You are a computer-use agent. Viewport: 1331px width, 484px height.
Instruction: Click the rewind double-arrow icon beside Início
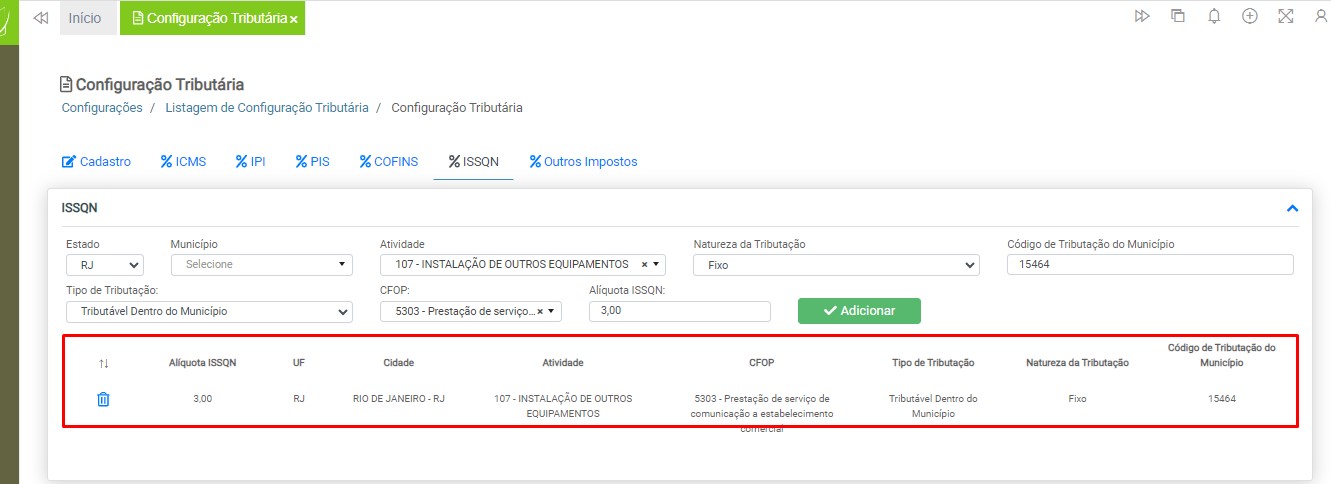pos(41,18)
